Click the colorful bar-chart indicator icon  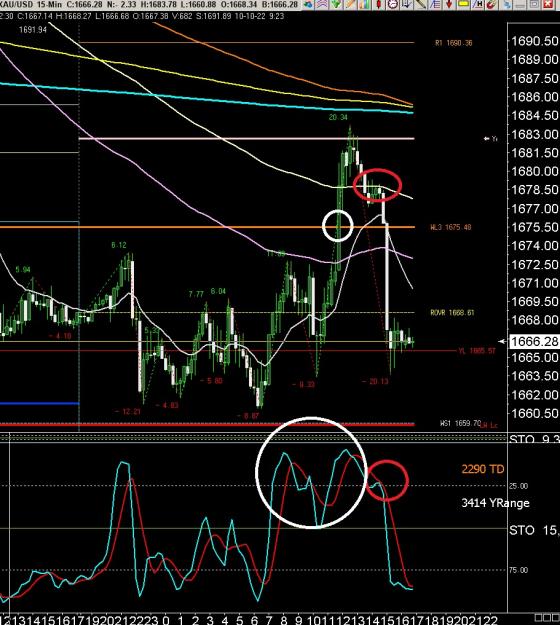[x=365, y=4]
